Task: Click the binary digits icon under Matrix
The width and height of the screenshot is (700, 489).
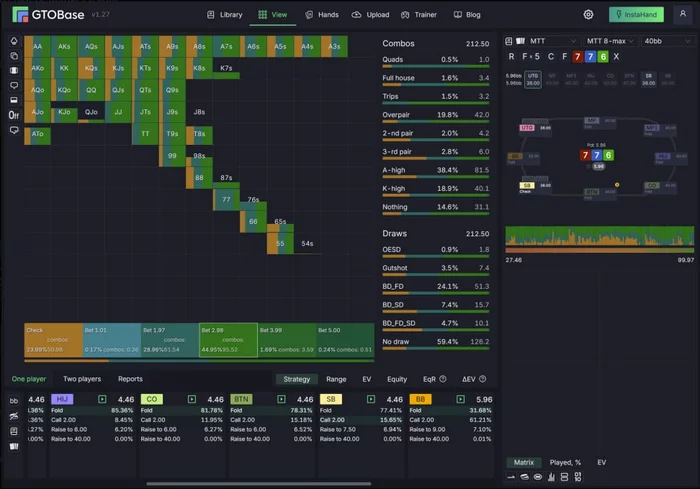Action: tap(578, 477)
